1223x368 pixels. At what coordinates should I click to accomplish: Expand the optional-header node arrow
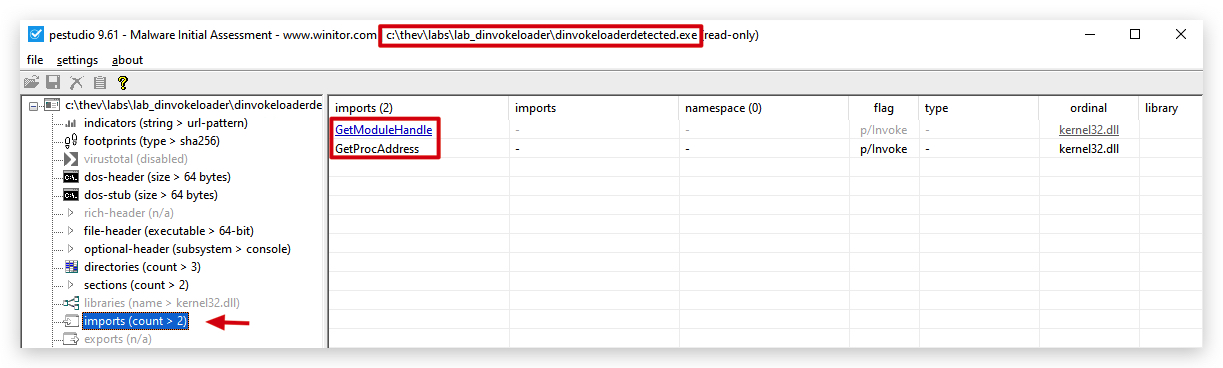(71, 249)
